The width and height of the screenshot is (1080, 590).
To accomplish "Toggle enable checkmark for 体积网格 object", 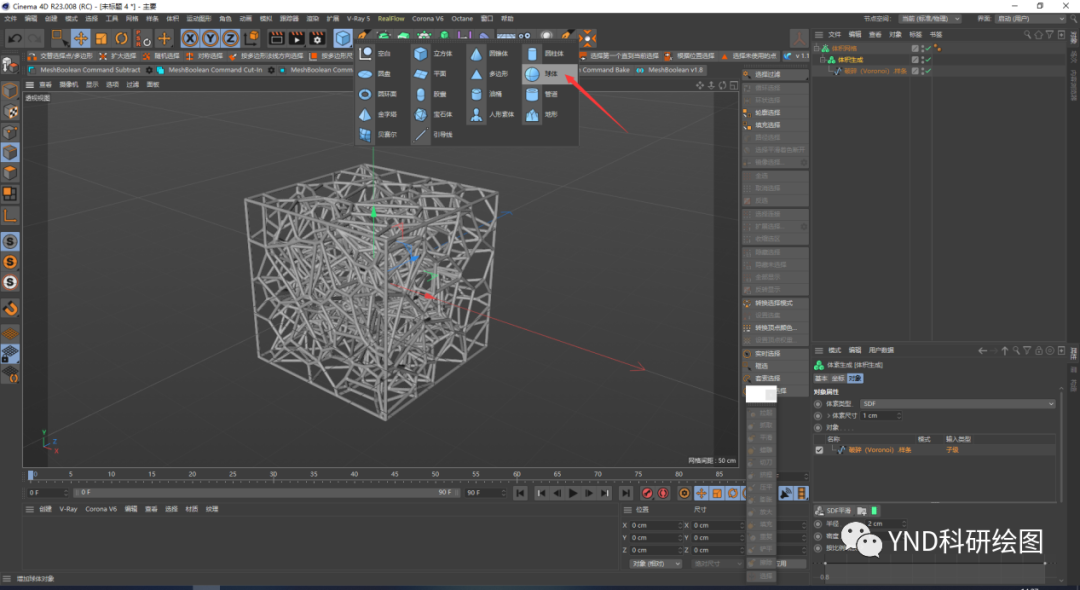I will coord(928,48).
